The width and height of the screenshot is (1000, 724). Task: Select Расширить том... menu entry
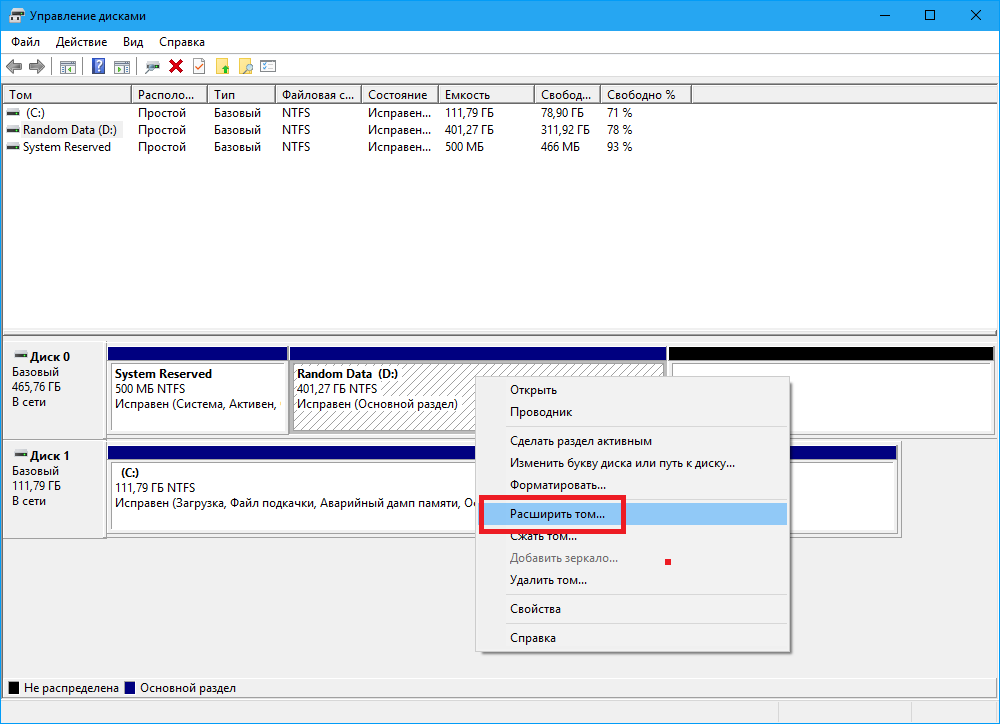[x=633, y=514]
